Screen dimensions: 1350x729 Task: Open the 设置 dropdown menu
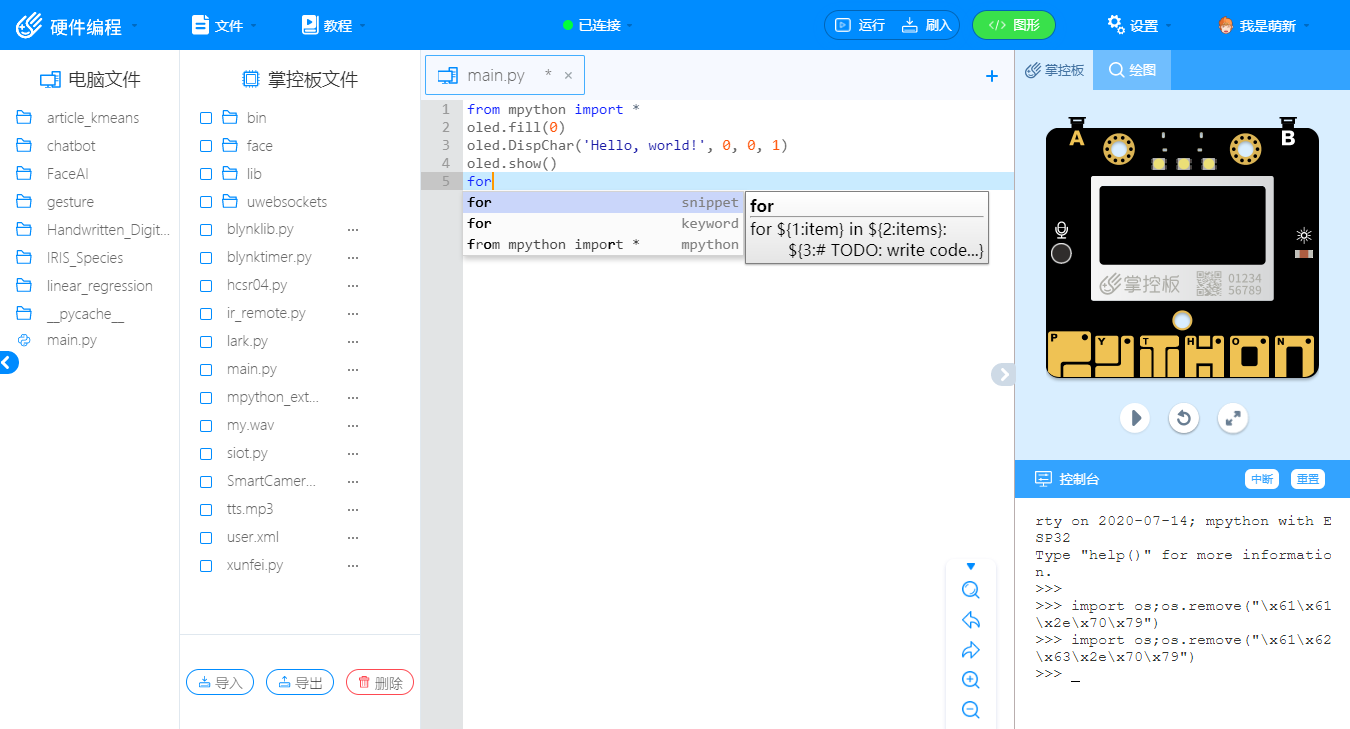click(1139, 25)
